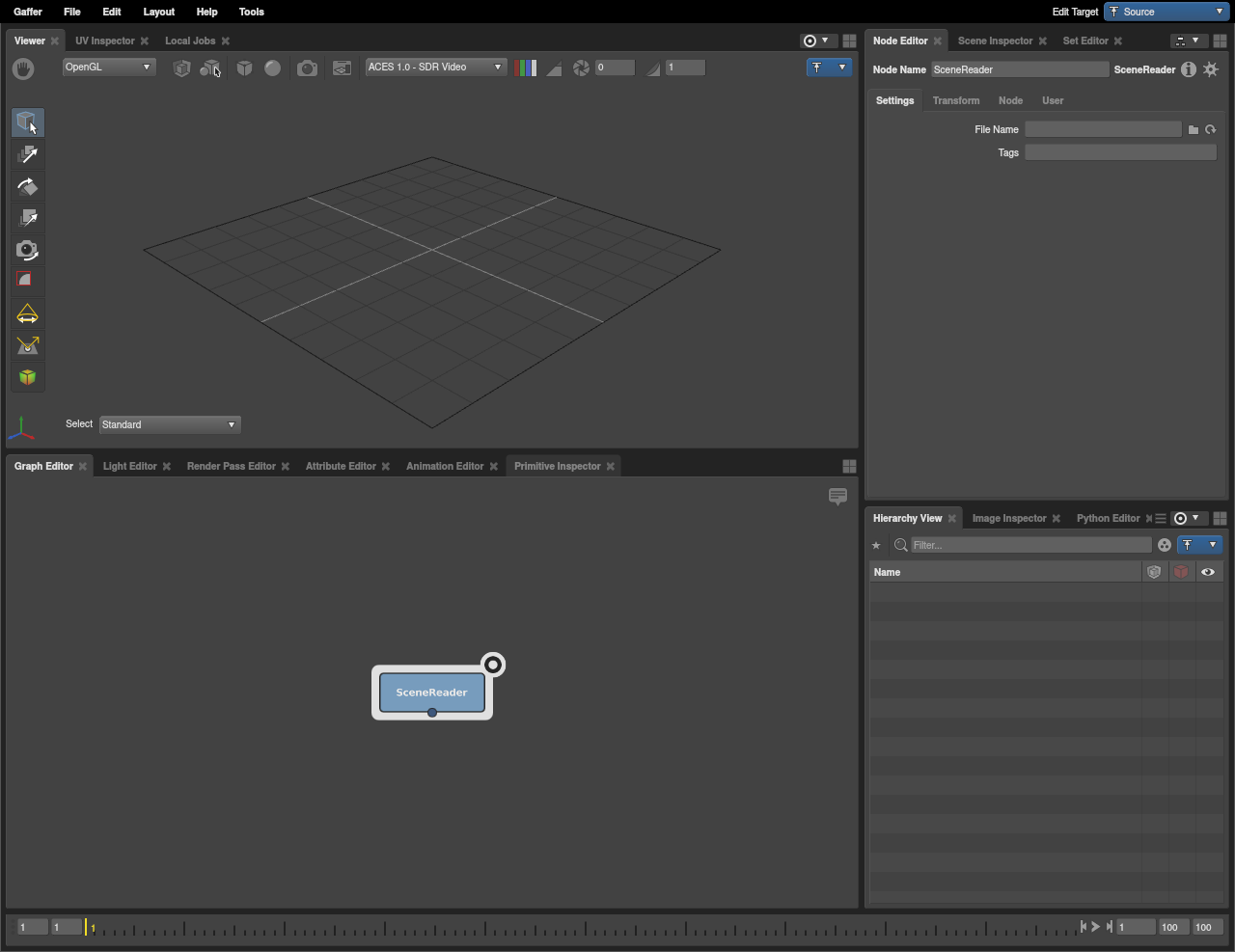Toggle the RGB channel display button
Image resolution: width=1235 pixels, height=952 pixels.
pos(526,68)
